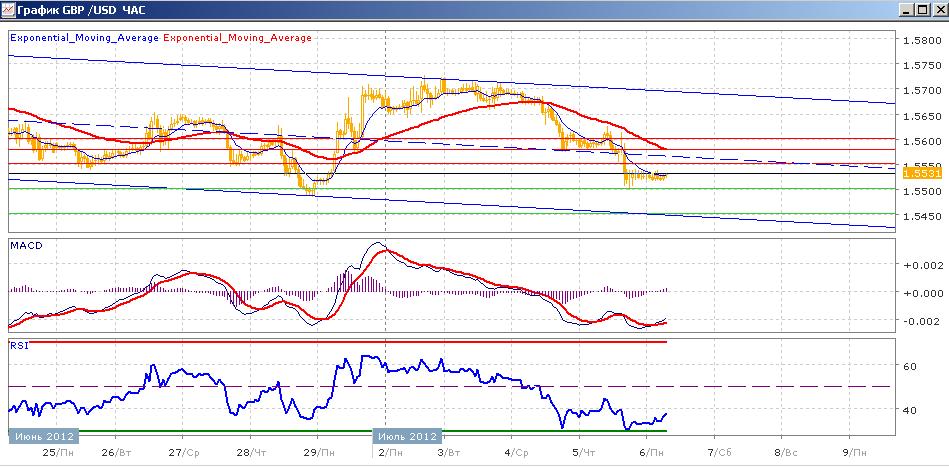Click the 1.5800 price axis label
This screenshot has width=949, height=467.
coord(922,41)
